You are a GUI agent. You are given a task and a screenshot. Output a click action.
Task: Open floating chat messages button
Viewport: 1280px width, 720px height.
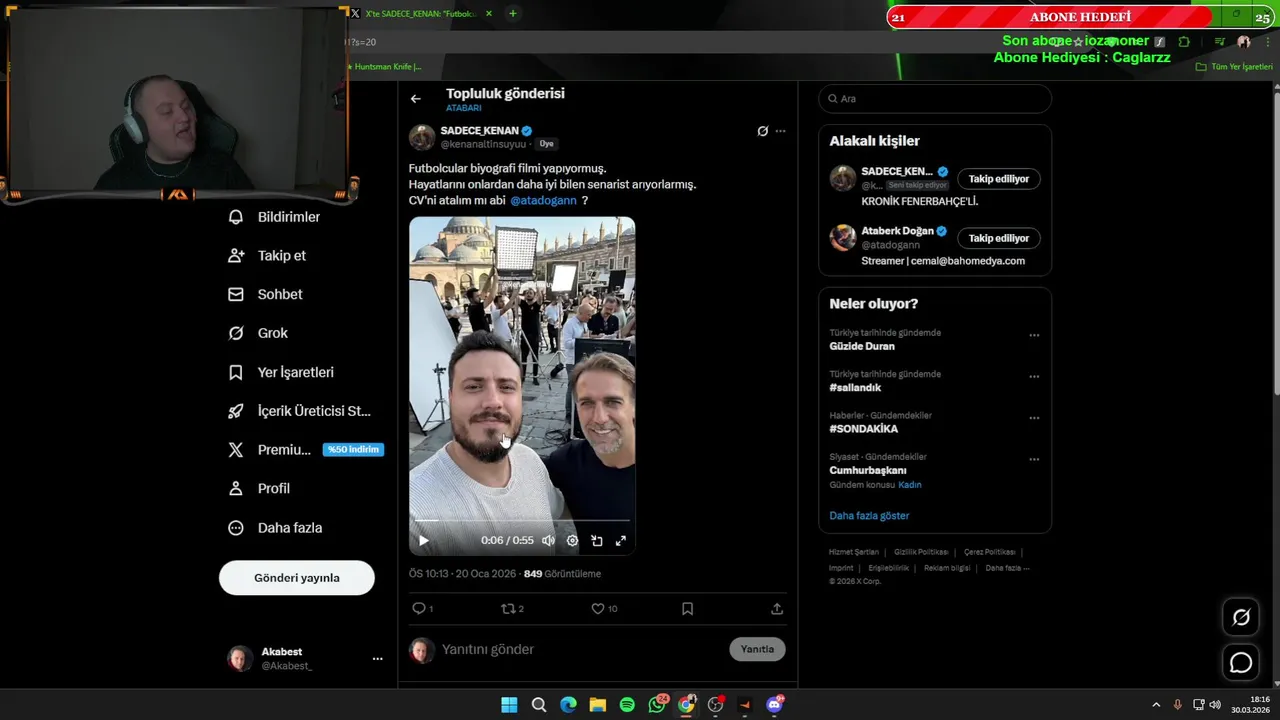pyautogui.click(x=1241, y=662)
